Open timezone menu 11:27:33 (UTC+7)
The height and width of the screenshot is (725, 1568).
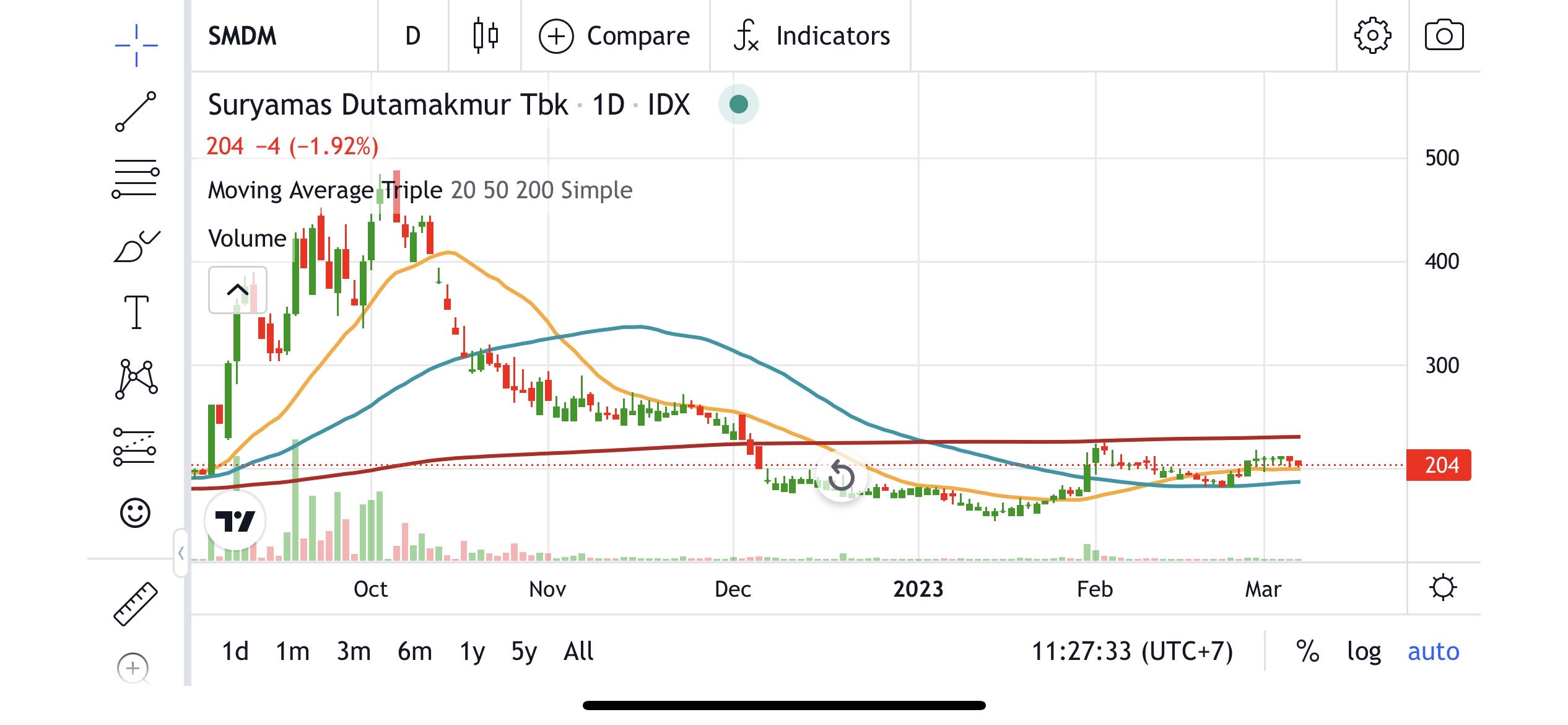(1132, 651)
